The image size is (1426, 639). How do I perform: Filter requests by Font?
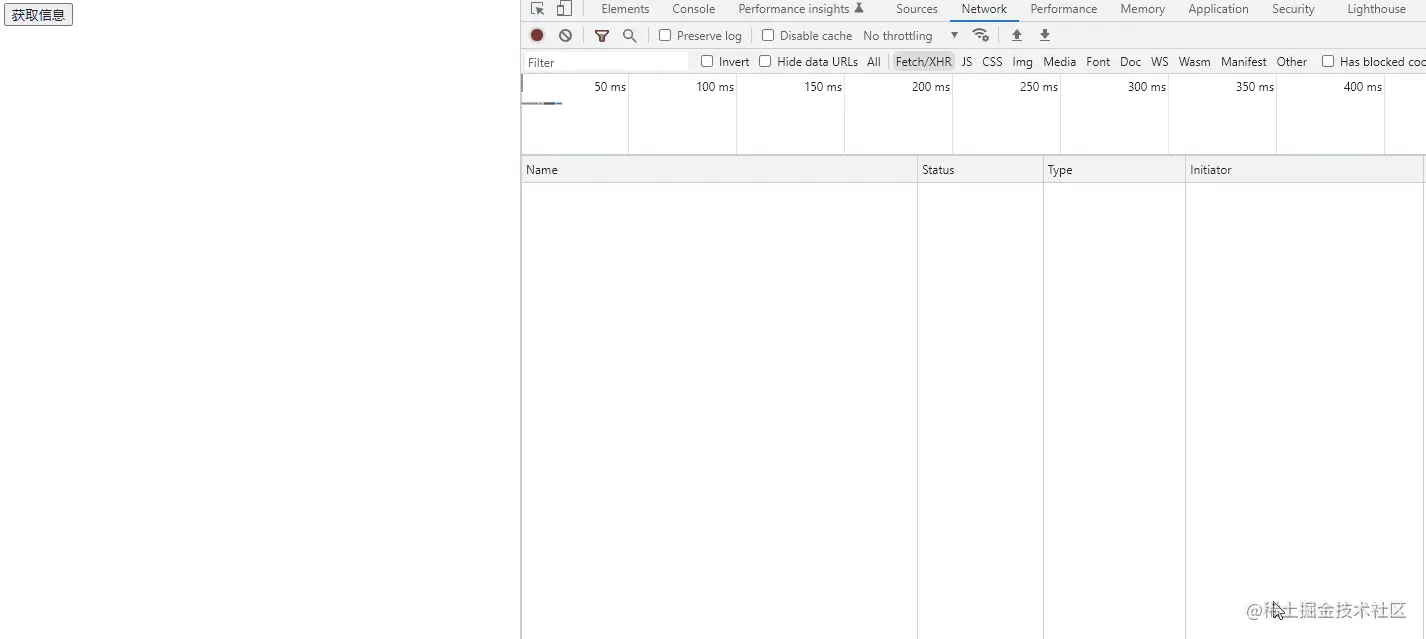tap(1098, 62)
